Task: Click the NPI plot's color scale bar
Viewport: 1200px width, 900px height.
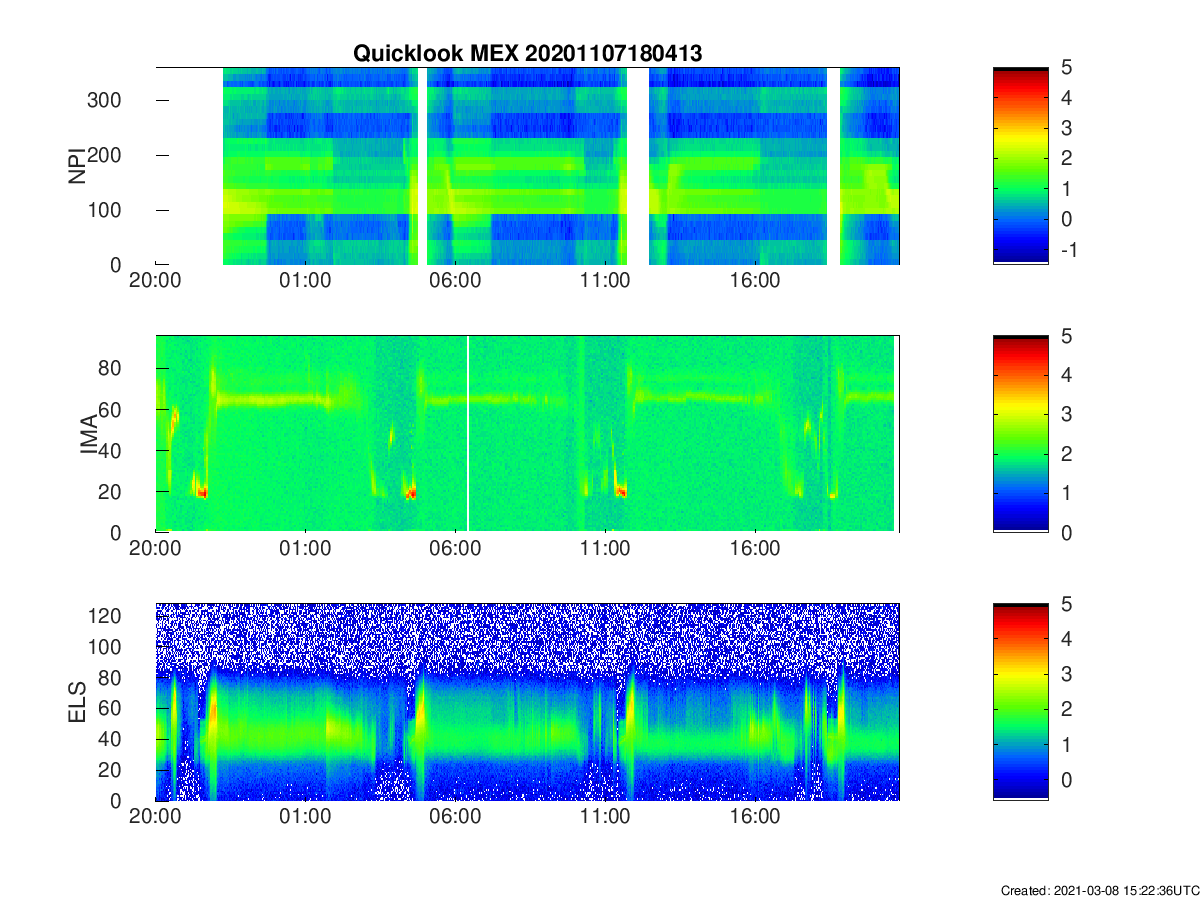Action: click(1020, 165)
